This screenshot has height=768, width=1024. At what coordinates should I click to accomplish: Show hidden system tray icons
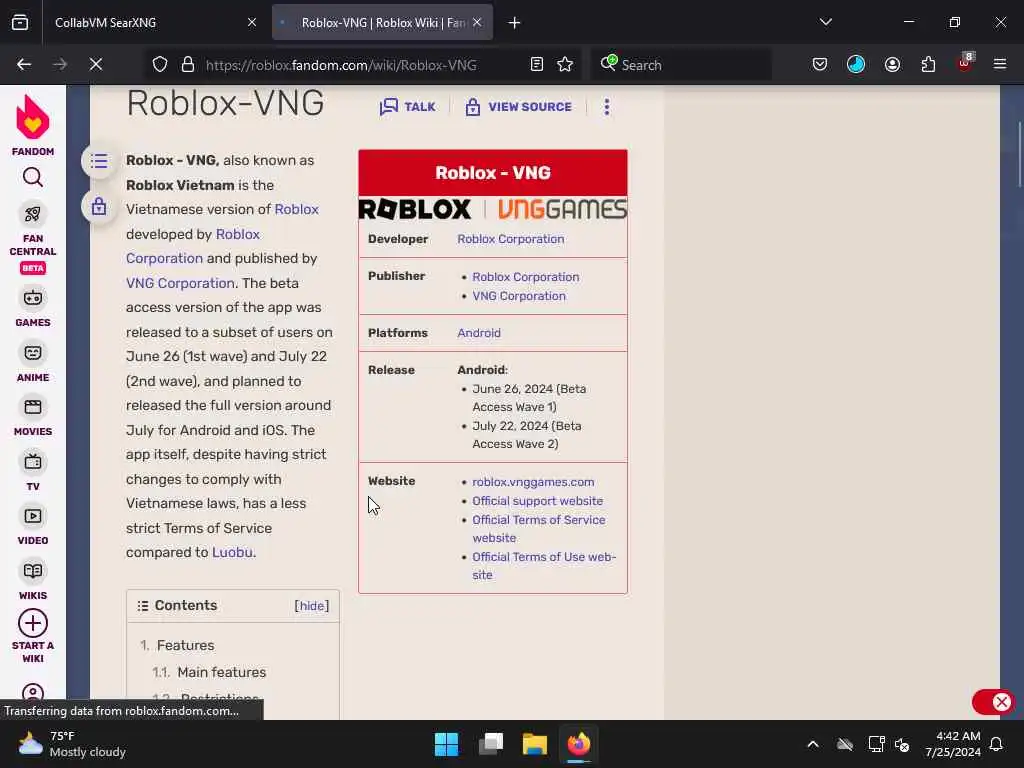coord(813,744)
